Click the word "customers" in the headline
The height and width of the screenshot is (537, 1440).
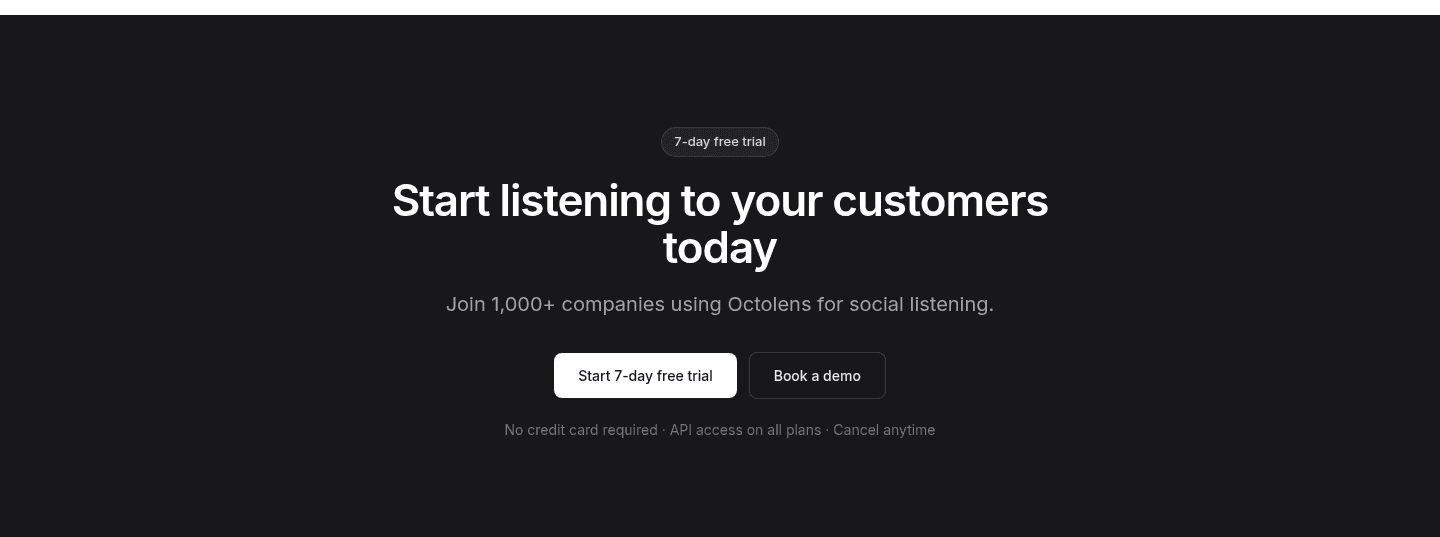pyautogui.click(x=940, y=201)
